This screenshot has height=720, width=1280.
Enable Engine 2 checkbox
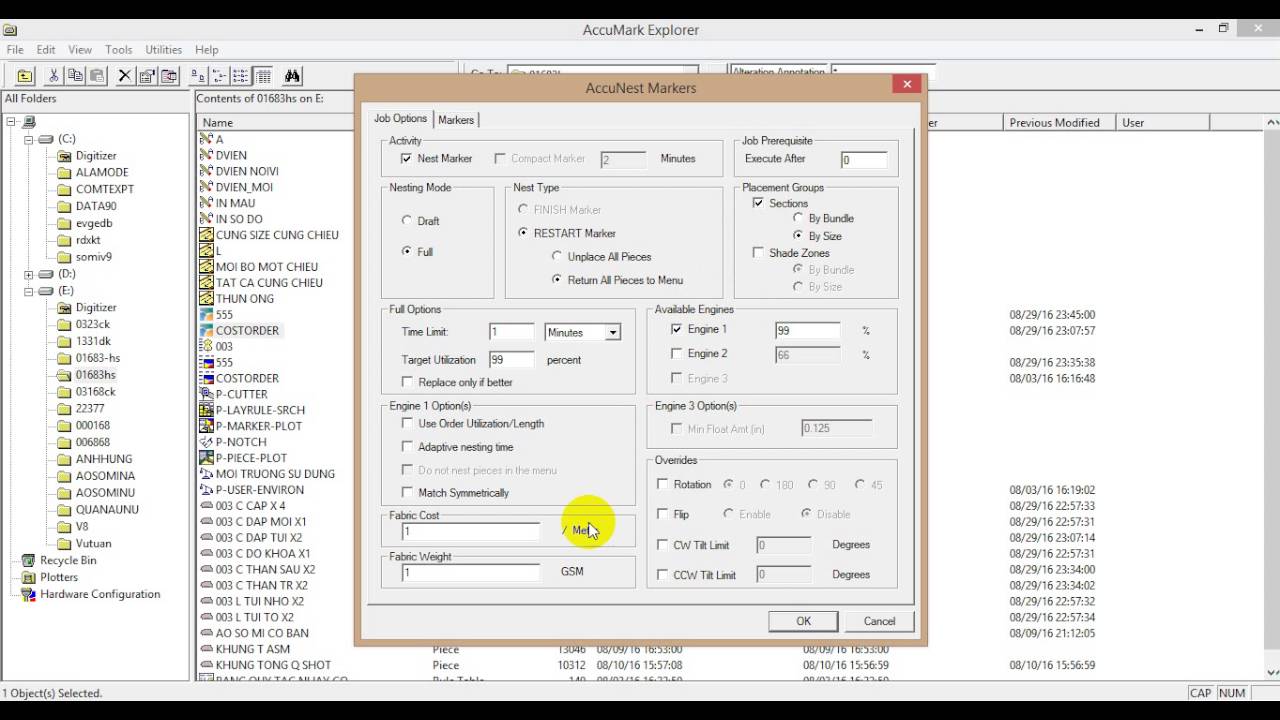pos(677,354)
